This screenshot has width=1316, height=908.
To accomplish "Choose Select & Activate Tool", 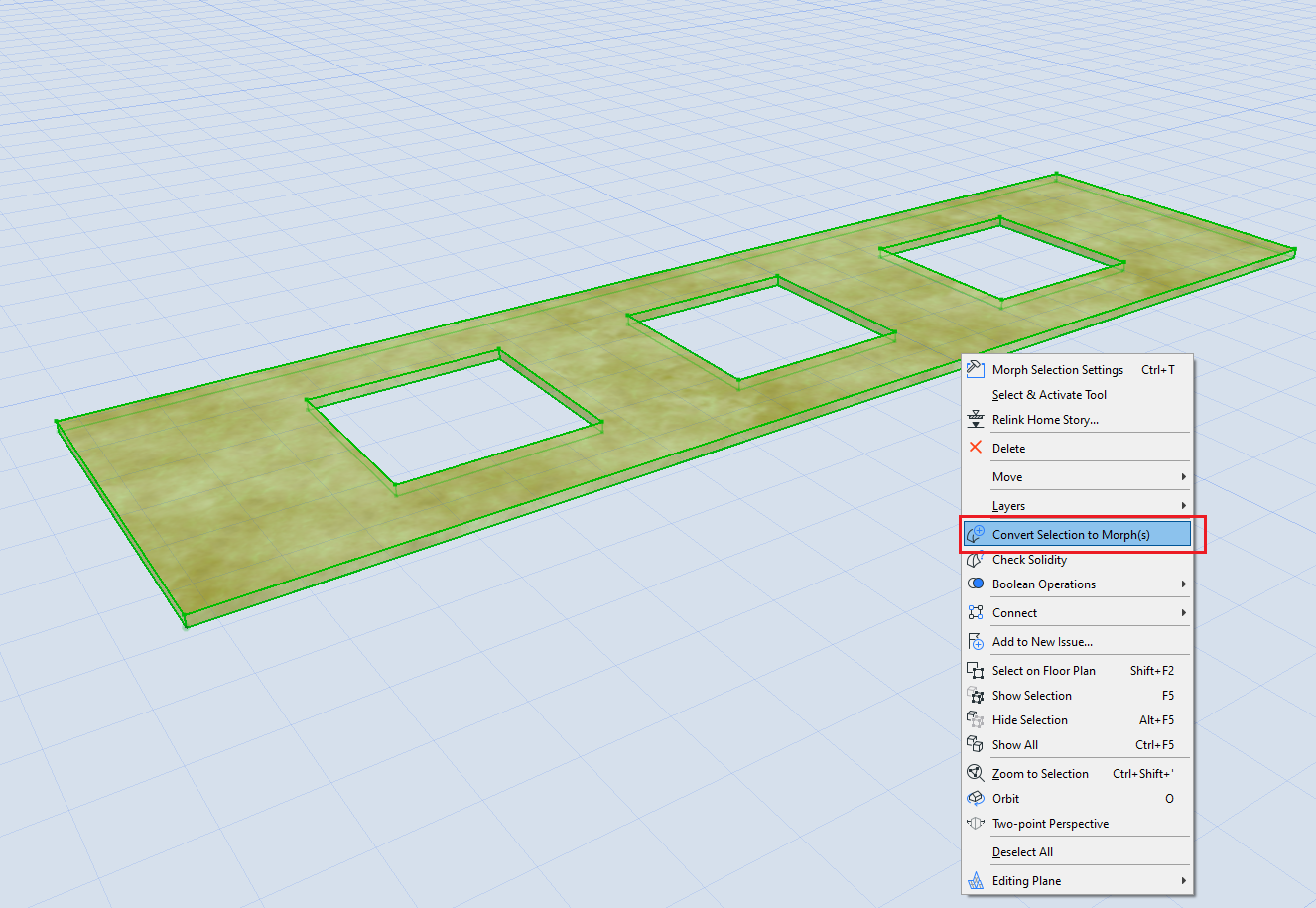I will [x=1049, y=395].
